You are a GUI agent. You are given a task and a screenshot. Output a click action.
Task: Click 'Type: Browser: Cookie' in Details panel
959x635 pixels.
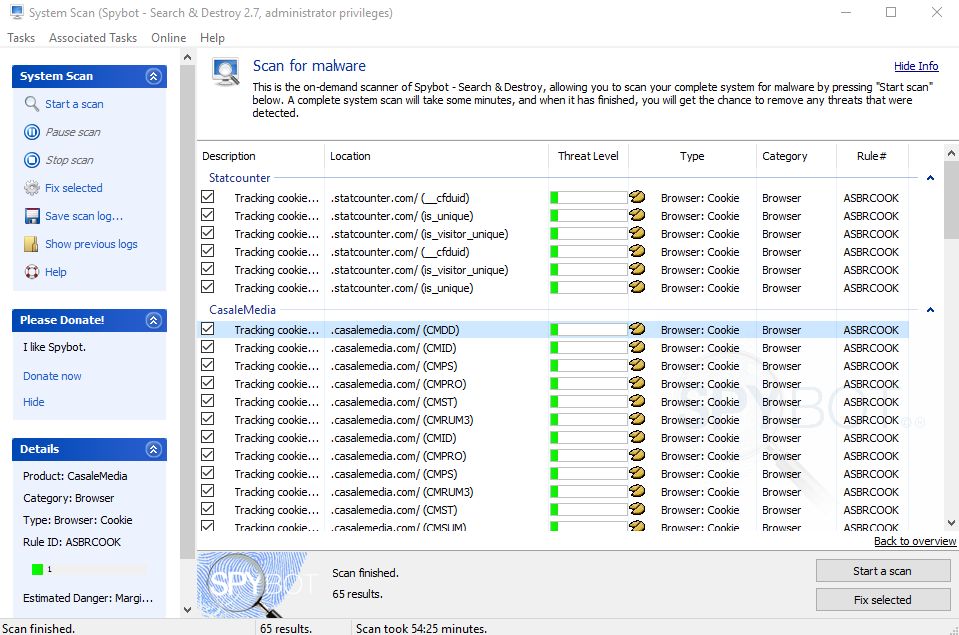pyautogui.click(x=78, y=520)
